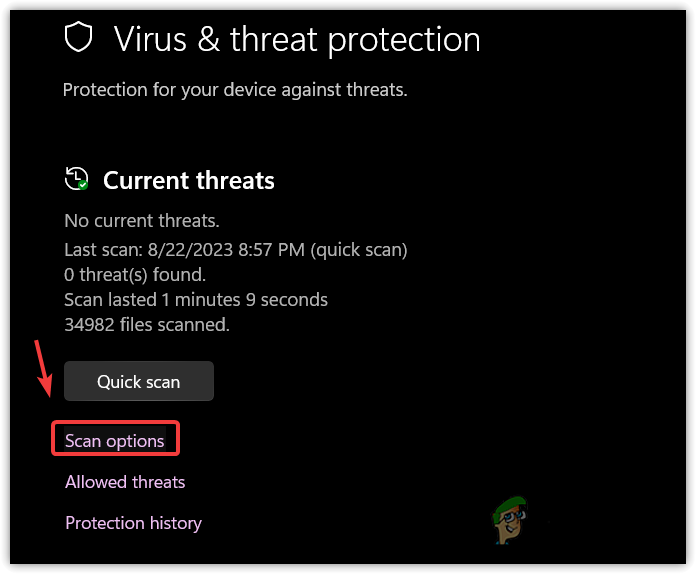
Task: Open Scan options
Action: coord(115,440)
